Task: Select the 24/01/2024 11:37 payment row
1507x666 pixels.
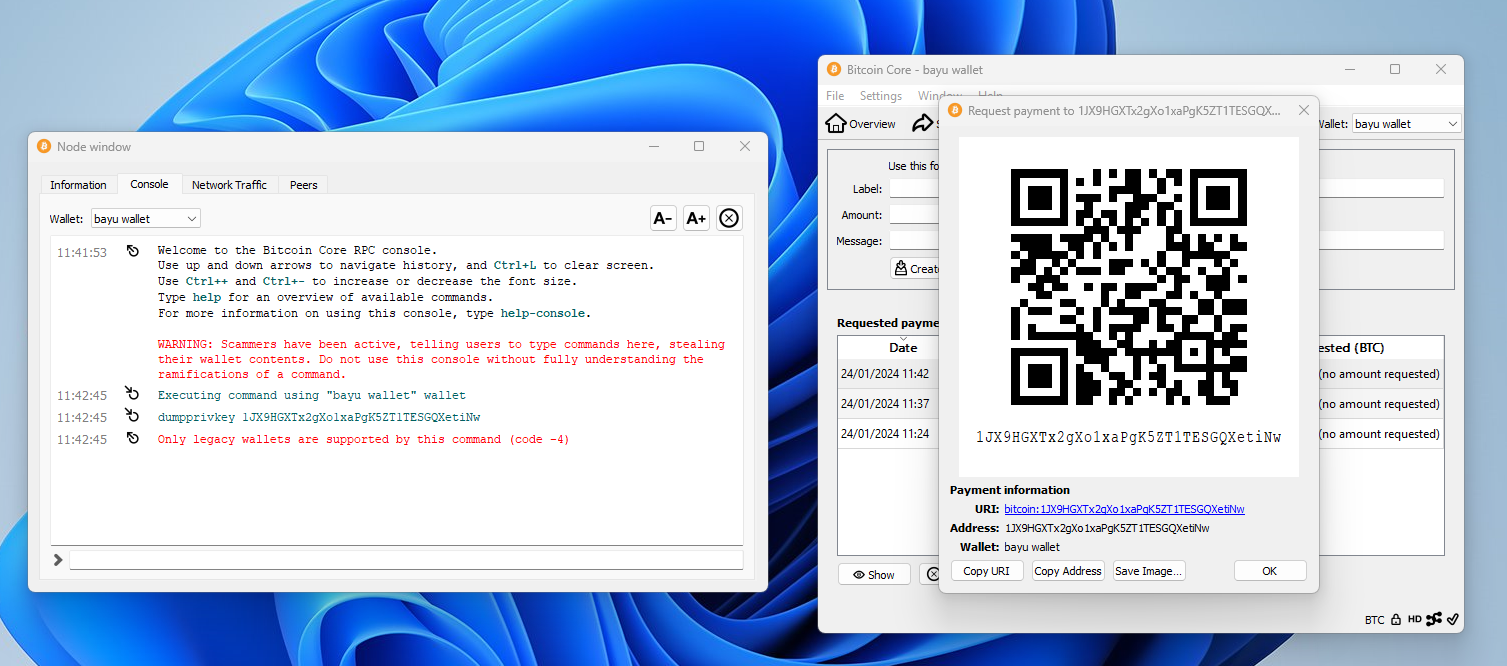Action: [x=888, y=404]
